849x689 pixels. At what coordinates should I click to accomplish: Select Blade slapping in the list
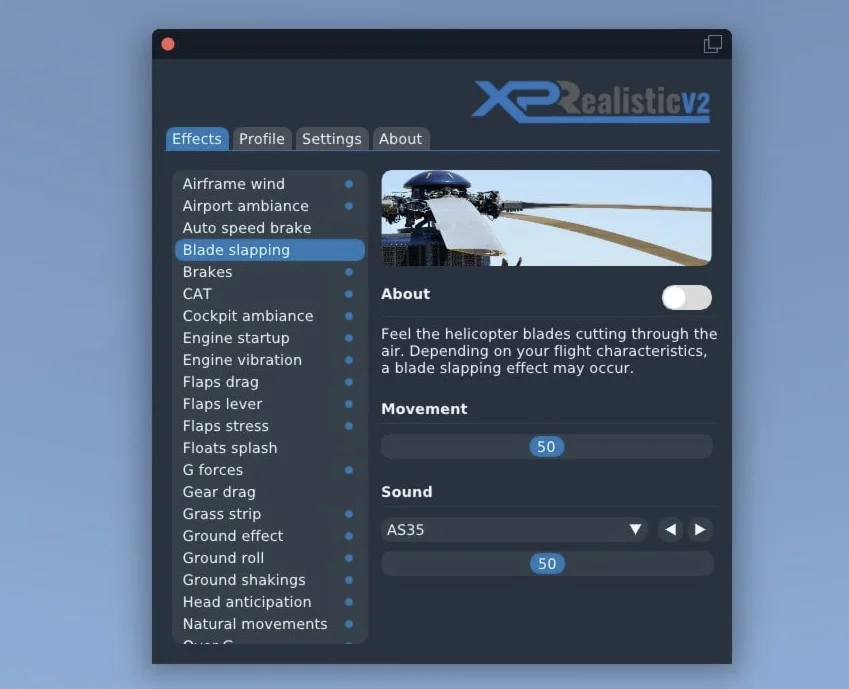tap(270, 250)
